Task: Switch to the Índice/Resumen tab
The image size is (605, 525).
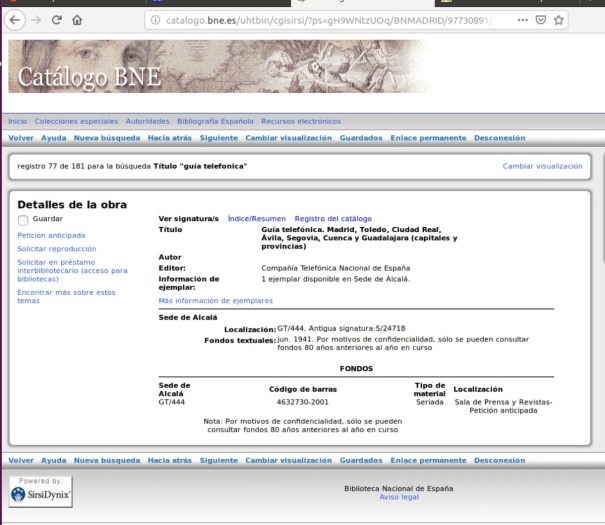Action: 256,218
